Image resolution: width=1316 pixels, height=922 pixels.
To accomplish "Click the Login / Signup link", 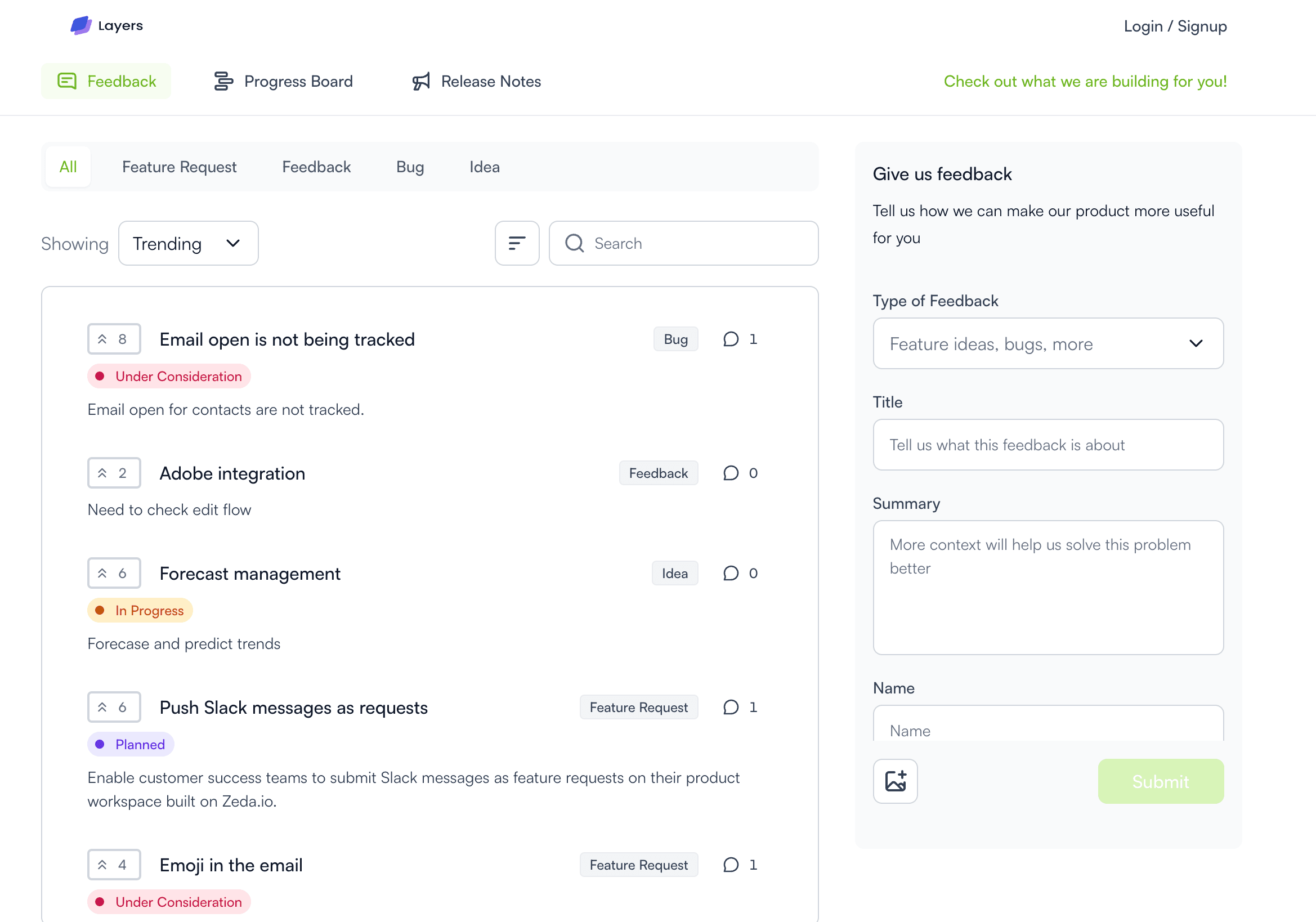I will coord(1175,26).
